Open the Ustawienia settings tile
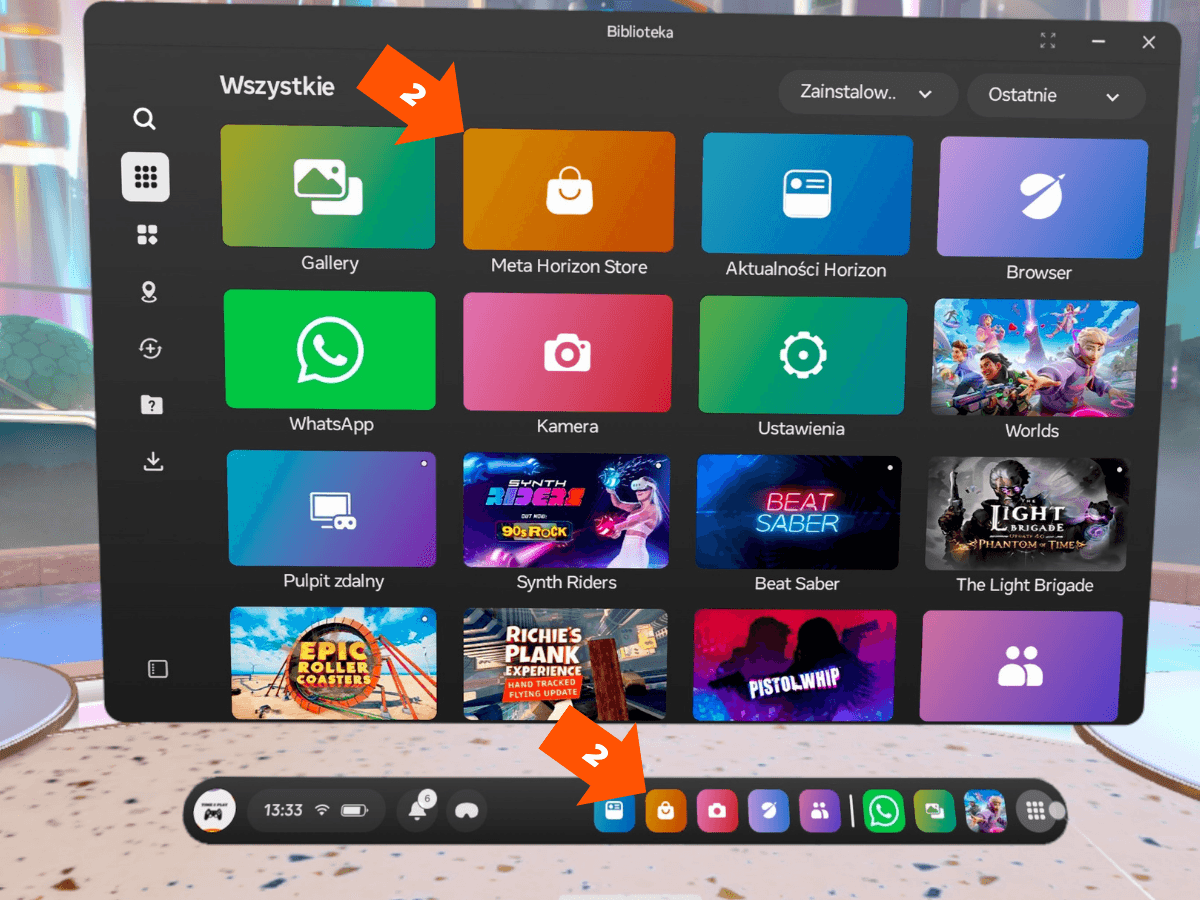The width and height of the screenshot is (1200, 900). point(802,355)
